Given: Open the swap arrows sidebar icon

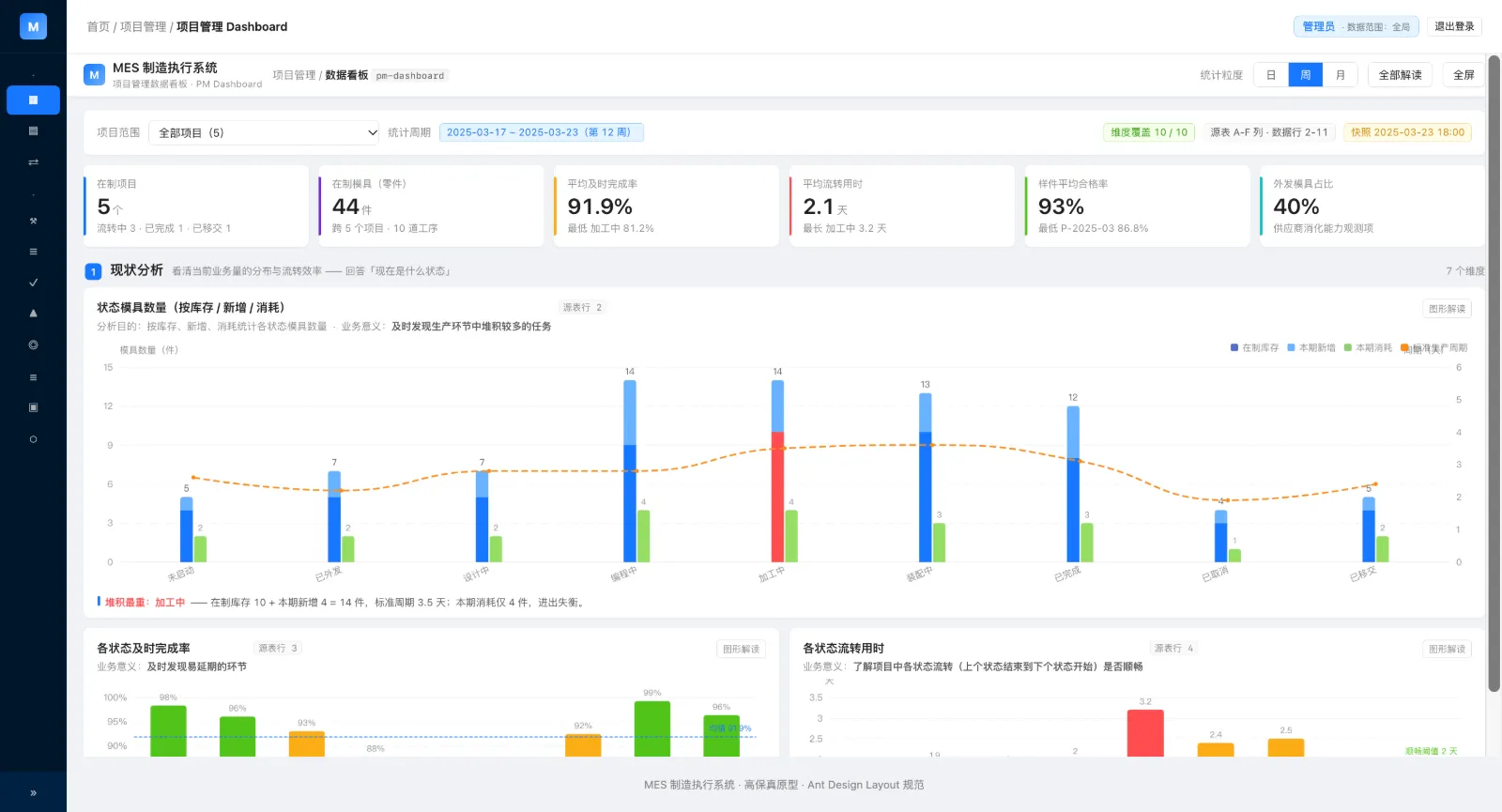Looking at the screenshot, I should [x=33, y=162].
